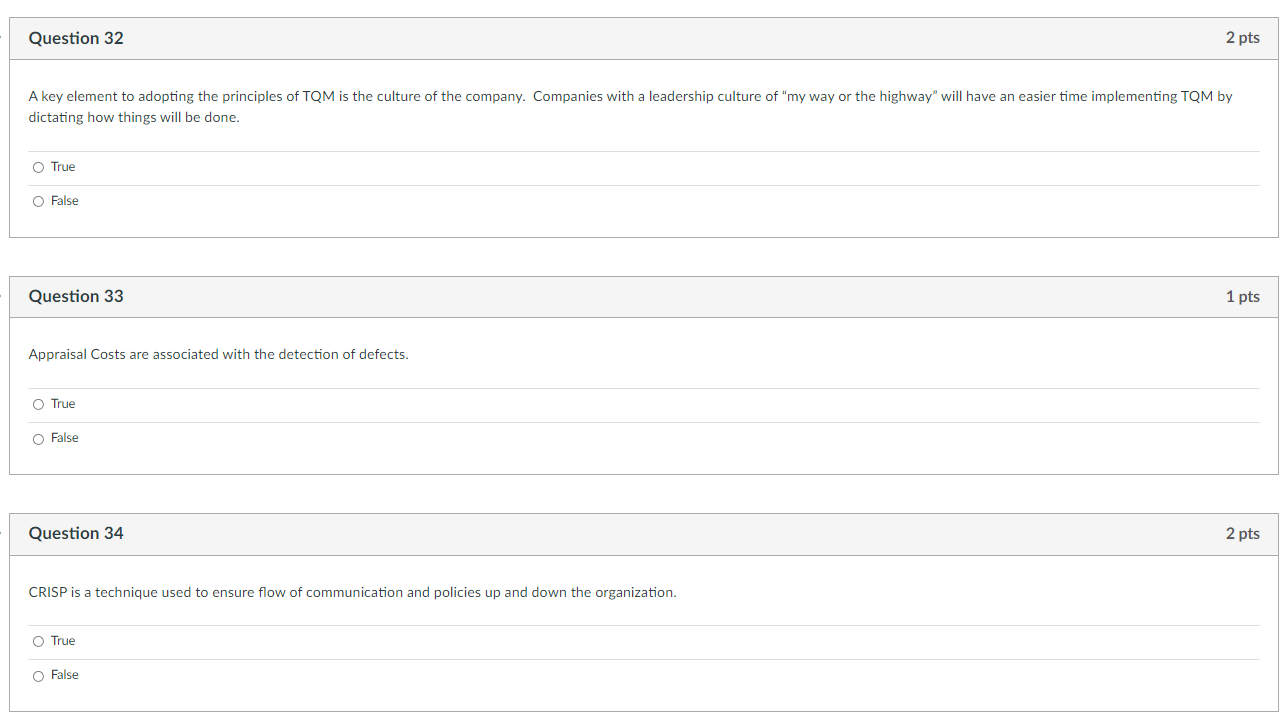The width and height of the screenshot is (1287, 719).
Task: Click the CRISP statement text in Question 34
Action: click(353, 592)
